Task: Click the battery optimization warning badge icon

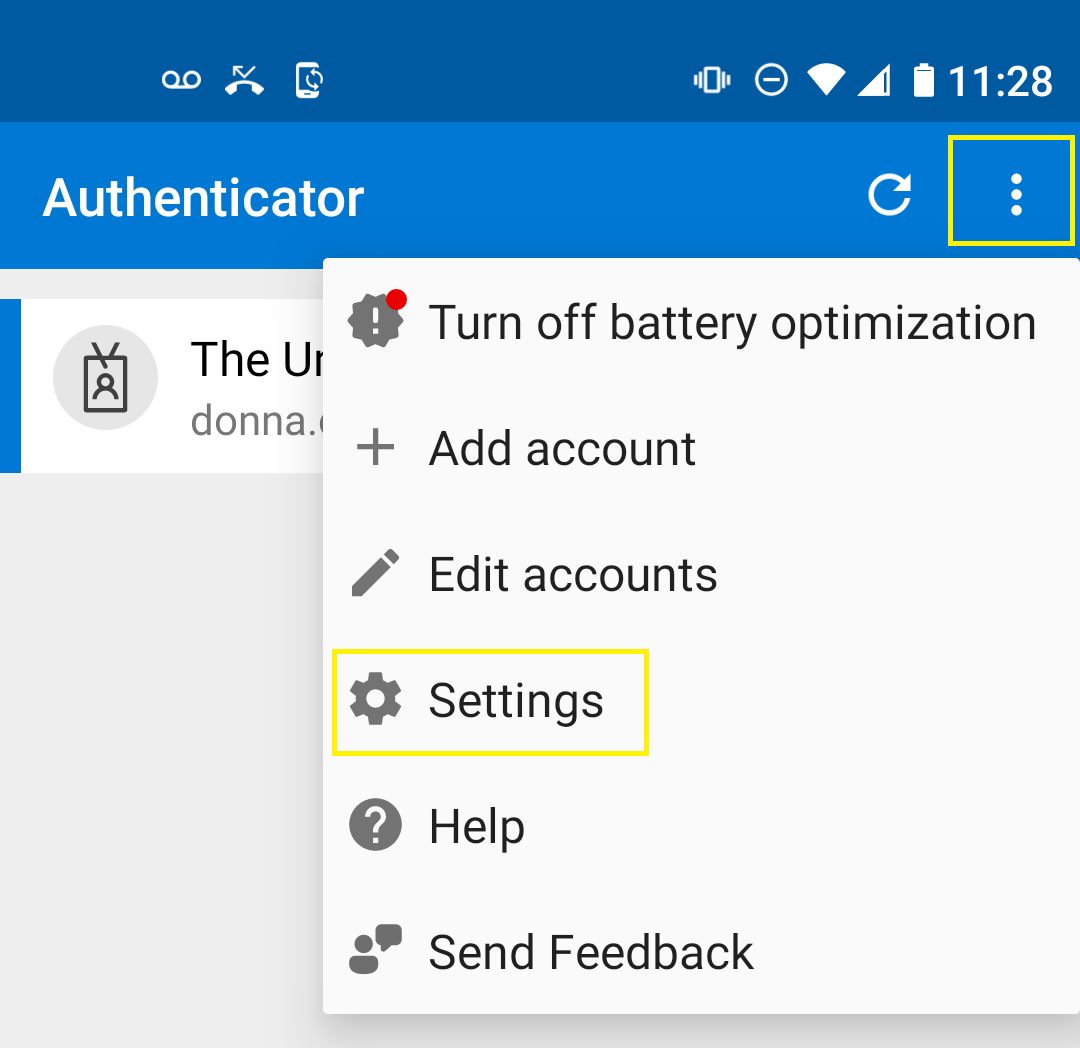Action: point(376,320)
